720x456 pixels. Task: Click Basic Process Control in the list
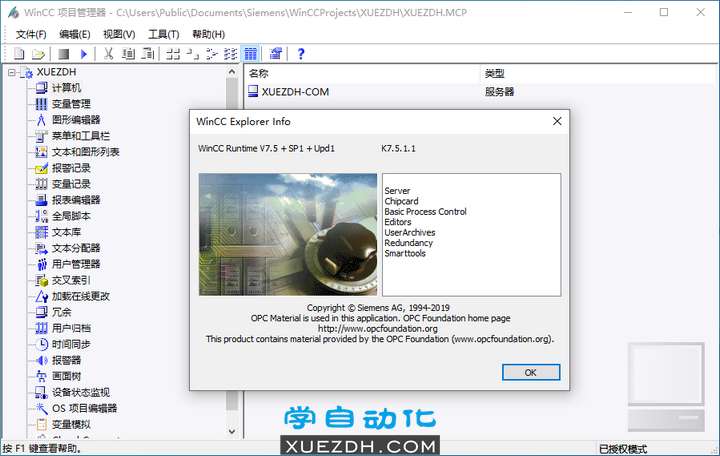(425, 212)
